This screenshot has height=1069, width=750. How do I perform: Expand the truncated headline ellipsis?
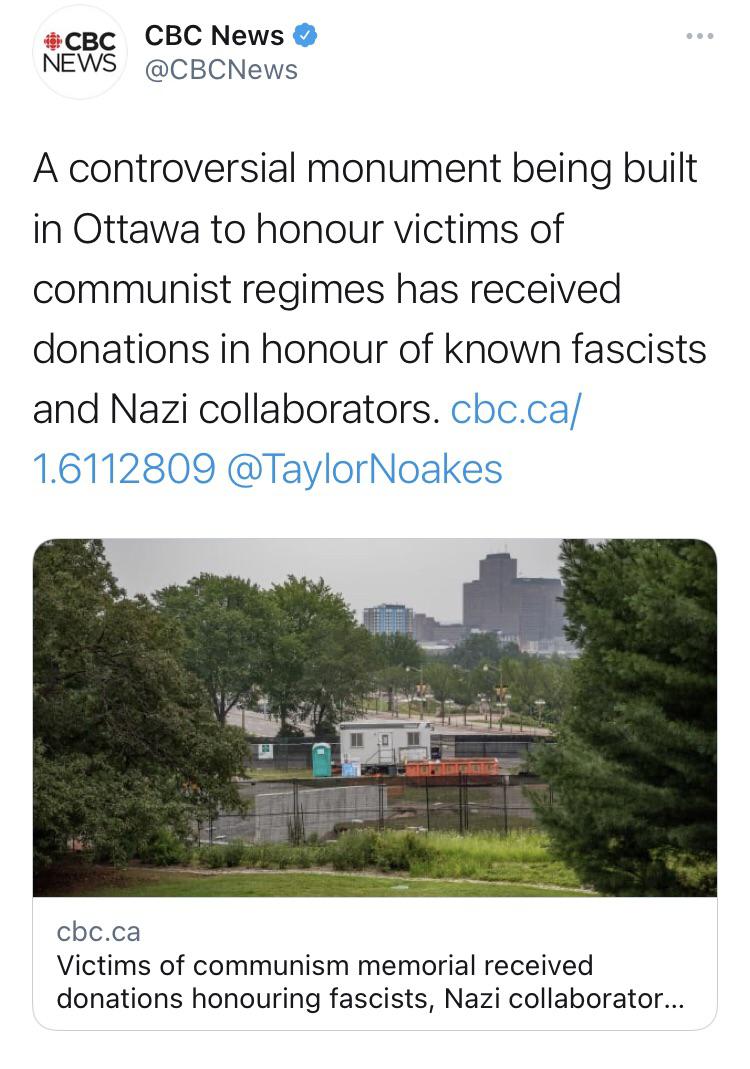pyautogui.click(x=675, y=999)
